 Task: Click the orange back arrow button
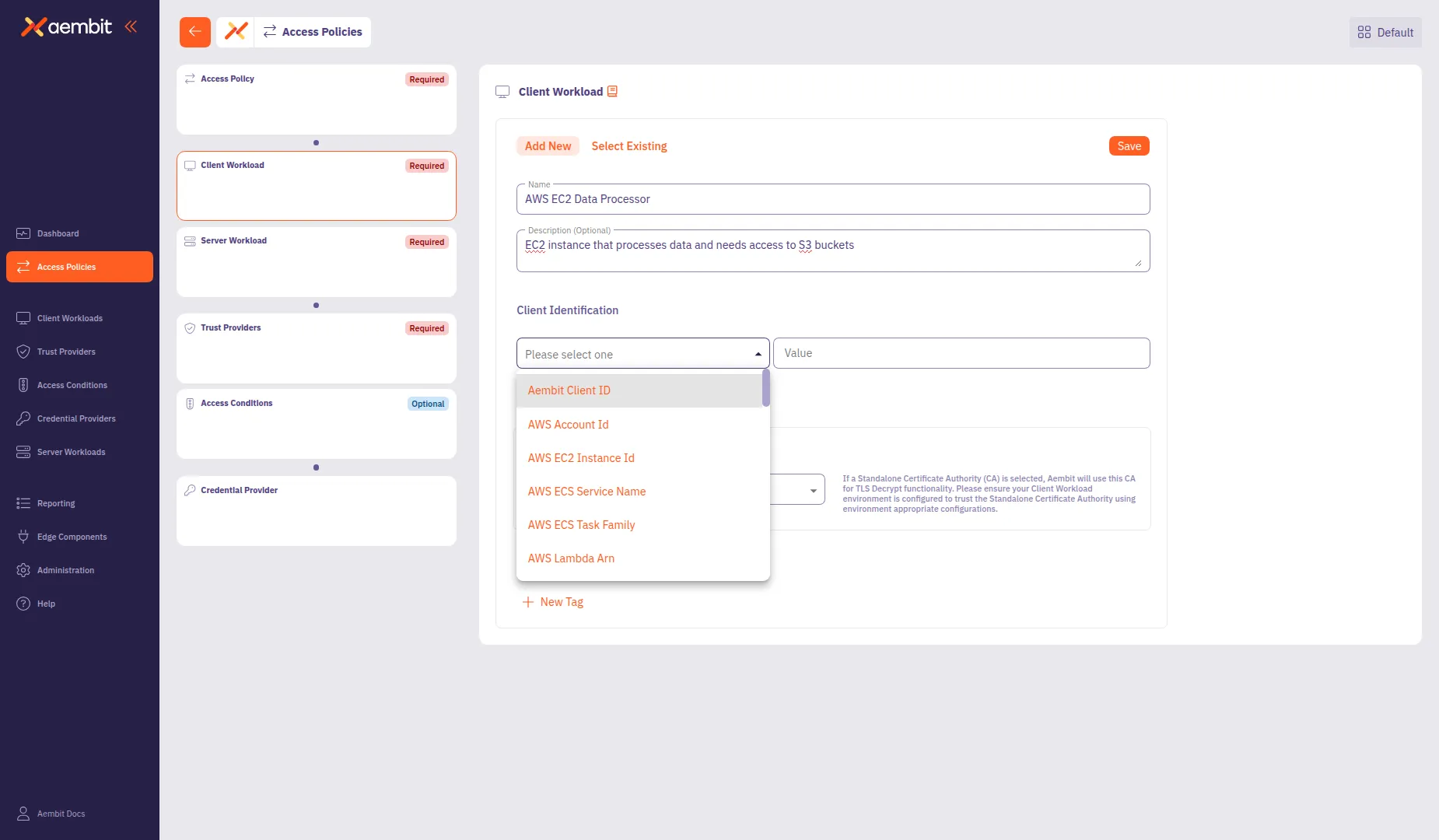pyautogui.click(x=194, y=32)
